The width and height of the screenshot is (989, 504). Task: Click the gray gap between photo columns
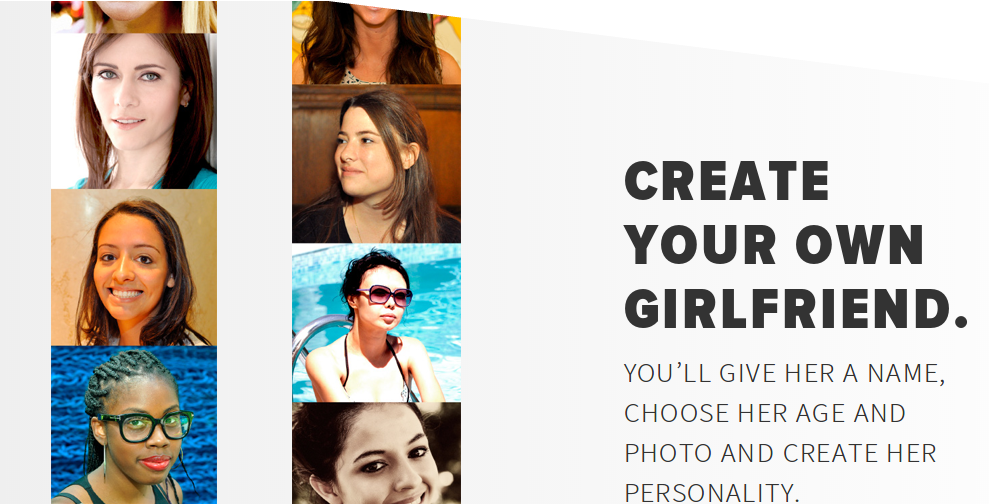coord(254,252)
